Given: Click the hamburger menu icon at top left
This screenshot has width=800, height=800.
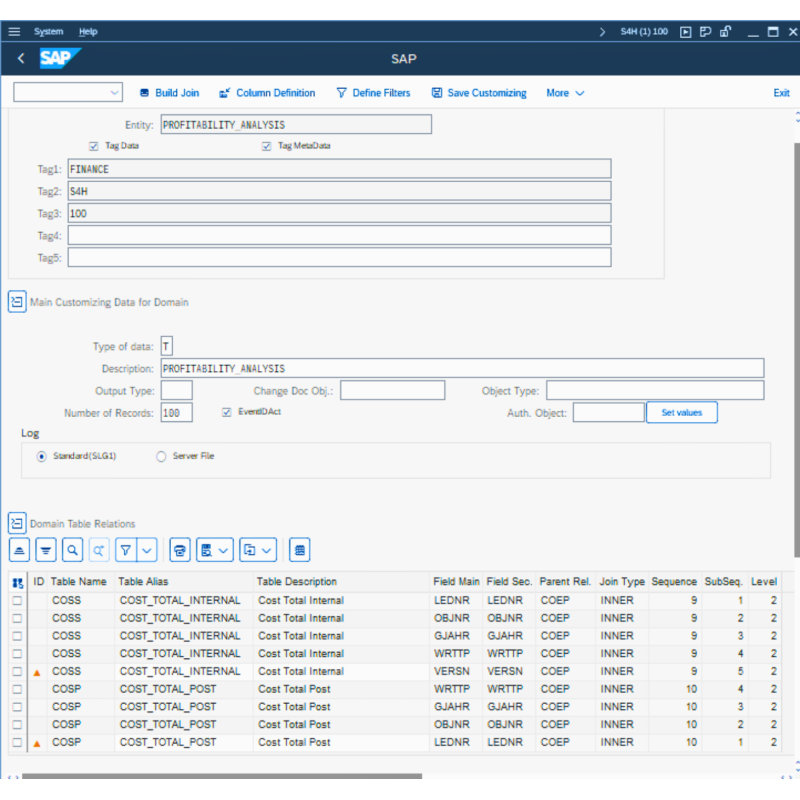Looking at the screenshot, I should pos(14,32).
